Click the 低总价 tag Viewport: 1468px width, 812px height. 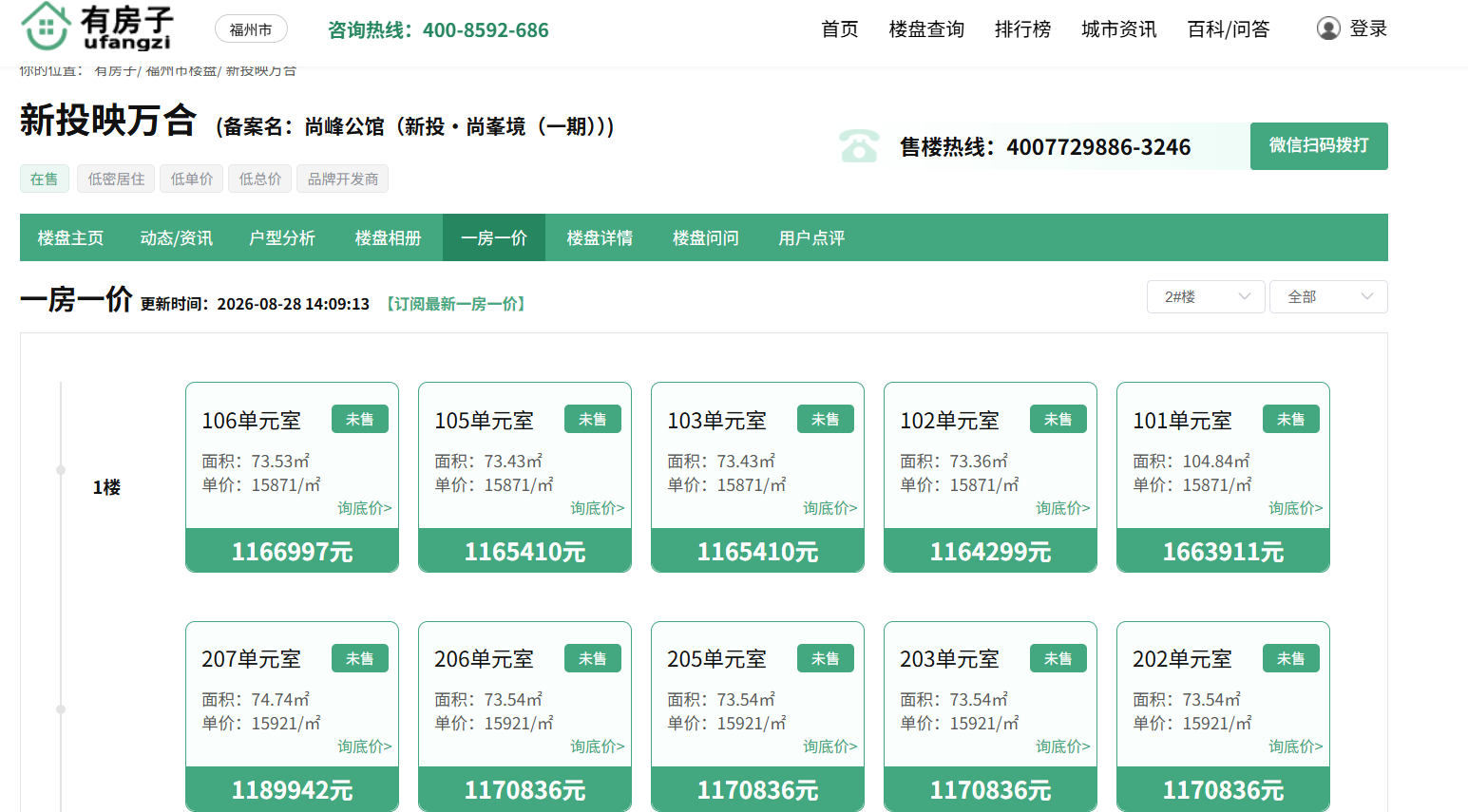260,179
